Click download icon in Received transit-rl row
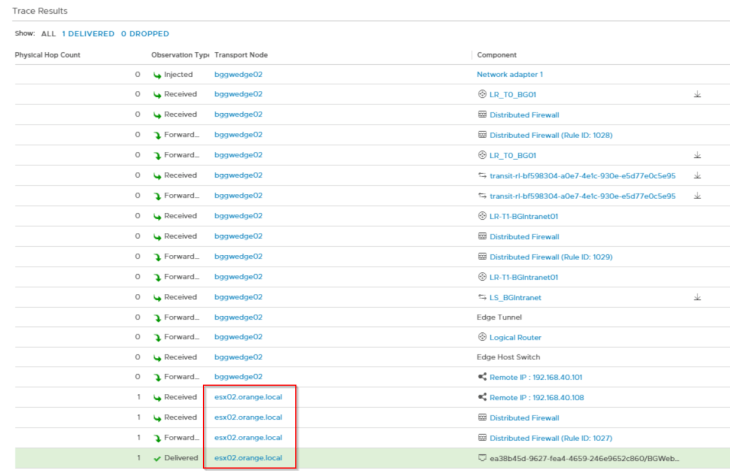This screenshot has width=730, height=471. tap(697, 175)
